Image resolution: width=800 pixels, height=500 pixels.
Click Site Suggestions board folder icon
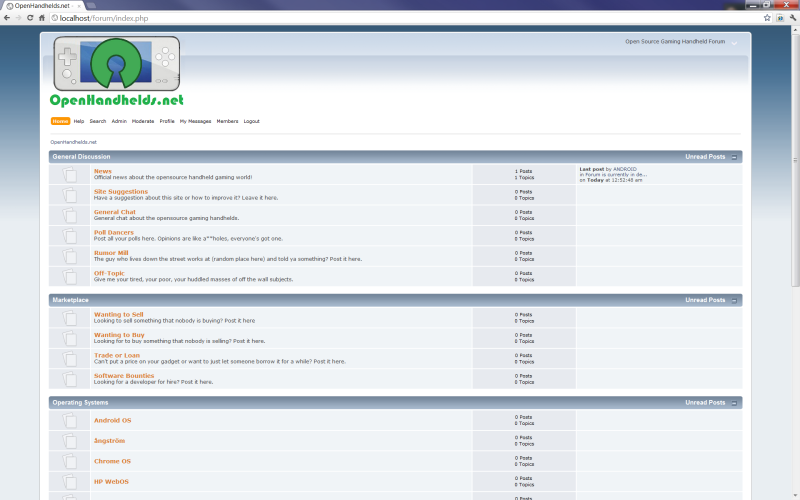[x=69, y=195]
